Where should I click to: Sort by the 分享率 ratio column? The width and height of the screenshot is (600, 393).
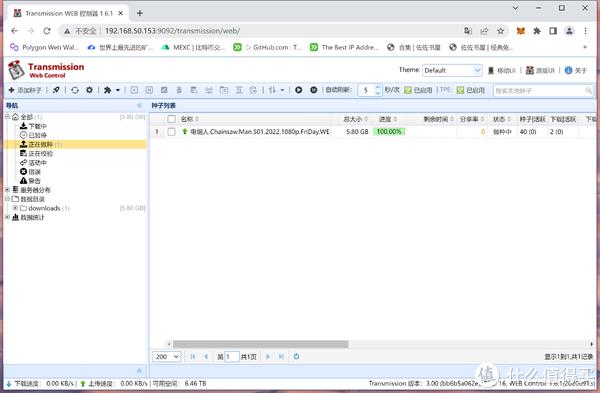point(472,119)
